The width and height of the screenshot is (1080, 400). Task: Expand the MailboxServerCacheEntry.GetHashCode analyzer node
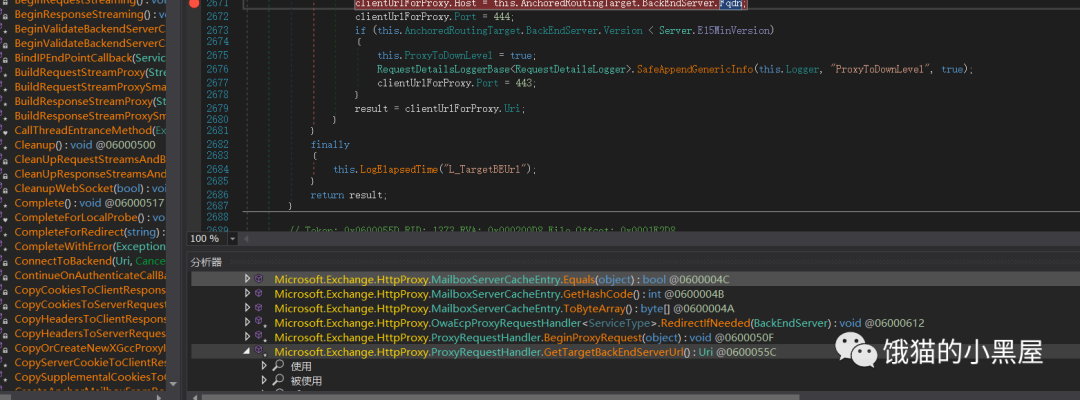248,293
